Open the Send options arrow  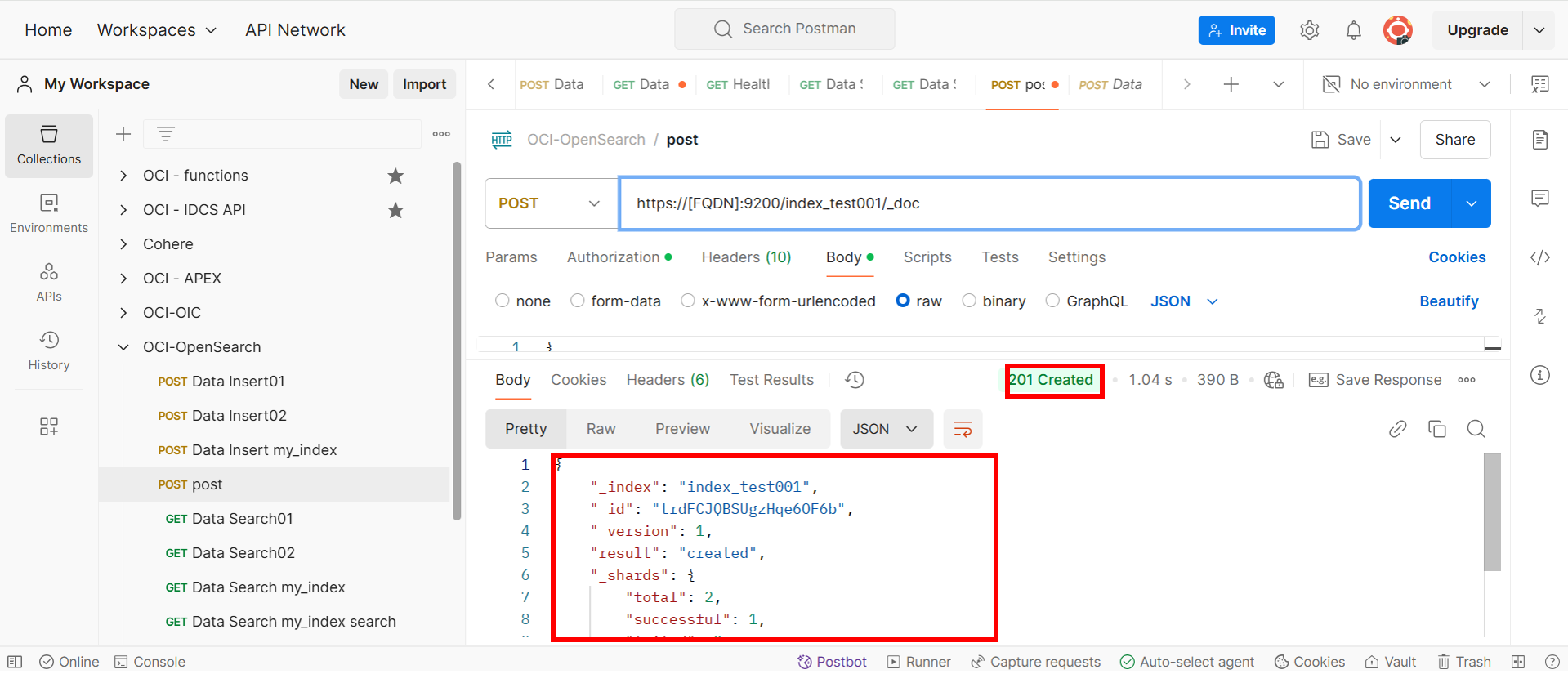[x=1472, y=203]
